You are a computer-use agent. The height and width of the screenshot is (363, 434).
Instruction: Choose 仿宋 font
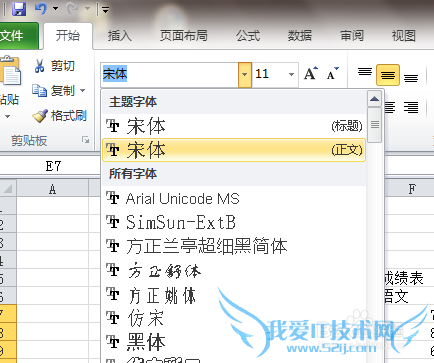tap(234, 319)
